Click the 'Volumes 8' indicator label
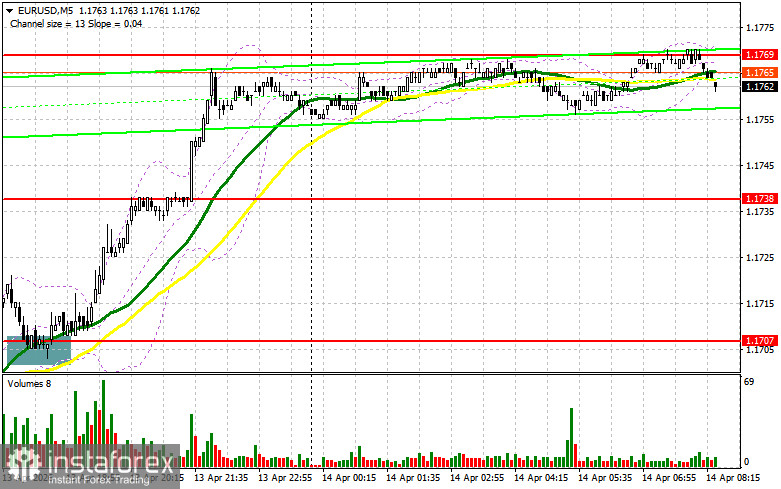The image size is (781, 489). point(28,383)
